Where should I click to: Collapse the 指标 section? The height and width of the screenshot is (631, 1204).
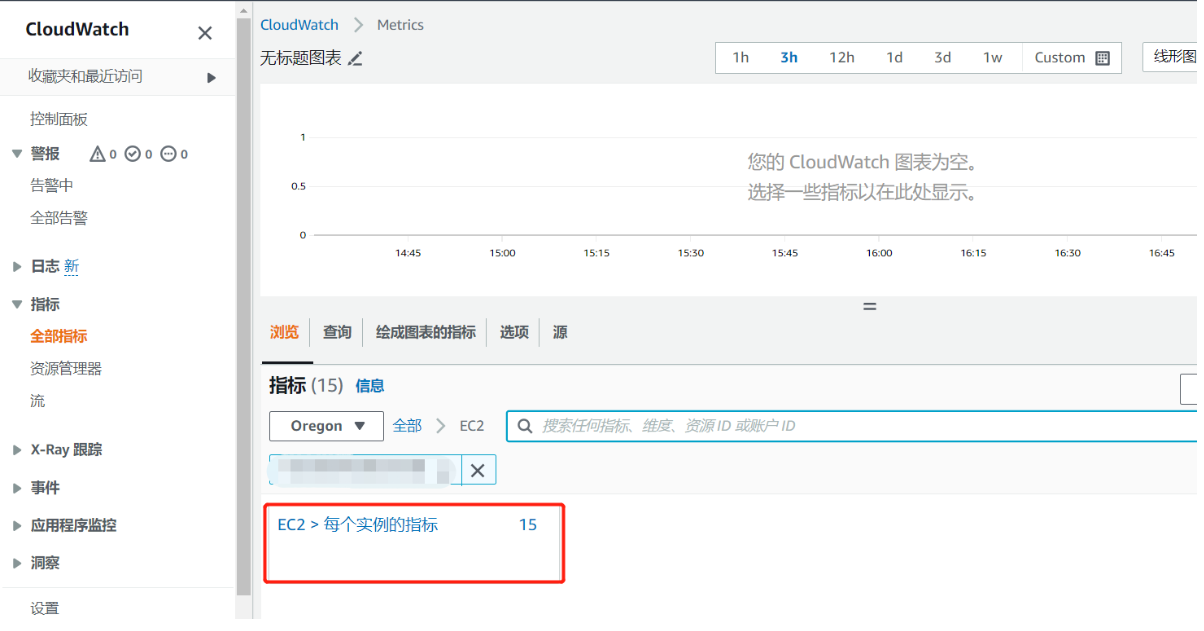coord(17,304)
